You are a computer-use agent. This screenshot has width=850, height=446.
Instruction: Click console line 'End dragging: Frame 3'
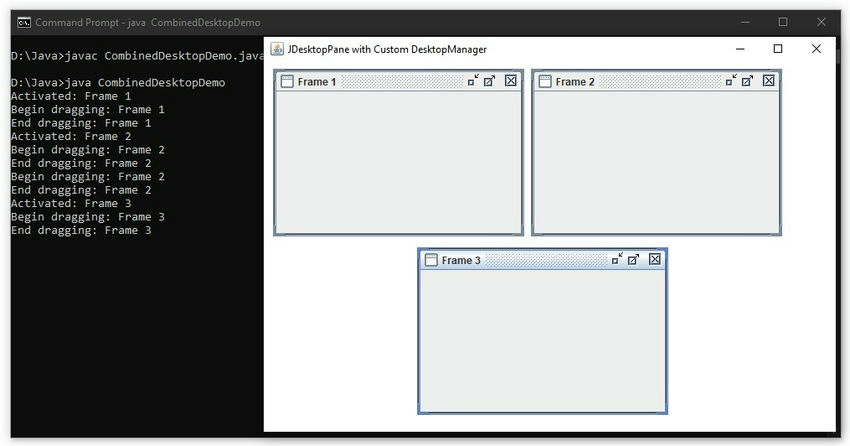(x=81, y=230)
